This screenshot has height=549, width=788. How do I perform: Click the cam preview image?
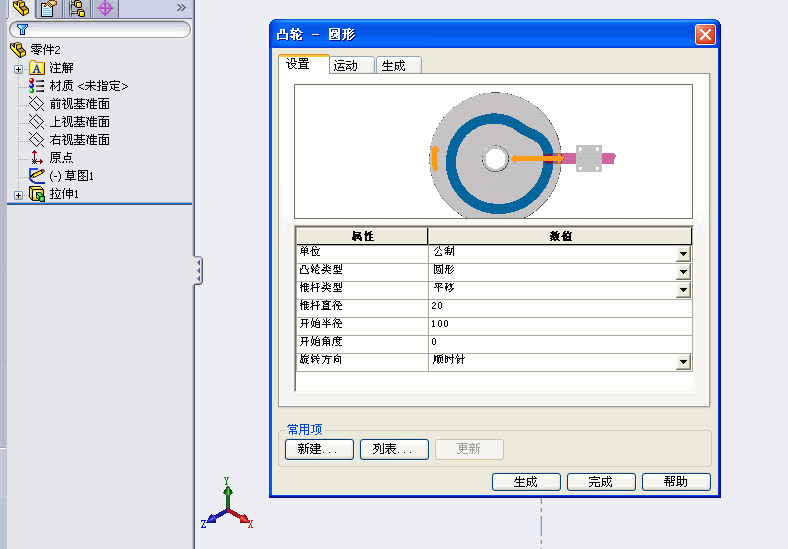(494, 151)
